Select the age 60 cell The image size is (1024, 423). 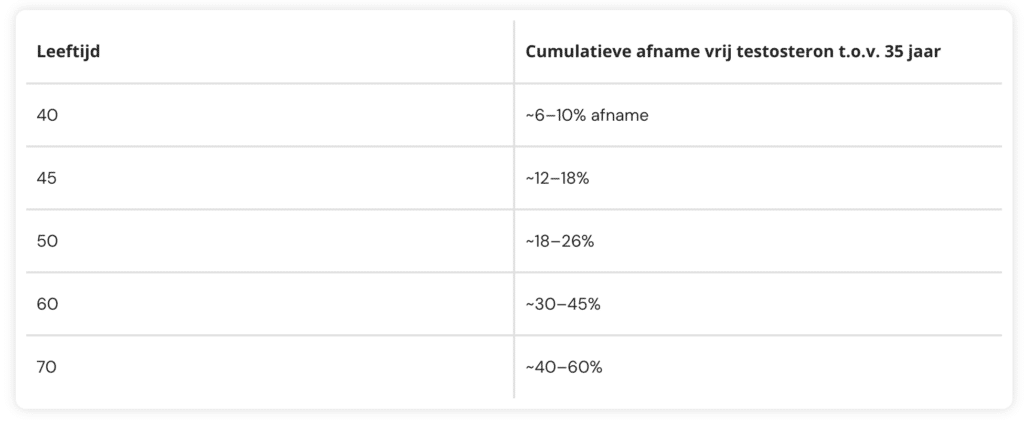[47, 304]
